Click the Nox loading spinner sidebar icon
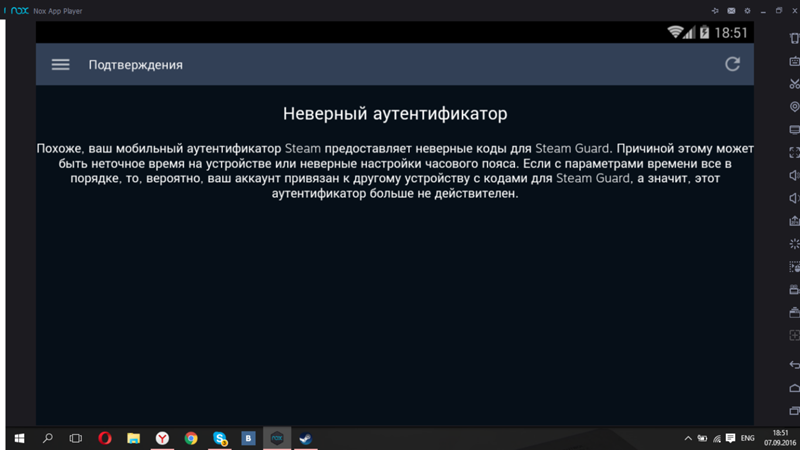The image size is (800, 450). [x=794, y=244]
